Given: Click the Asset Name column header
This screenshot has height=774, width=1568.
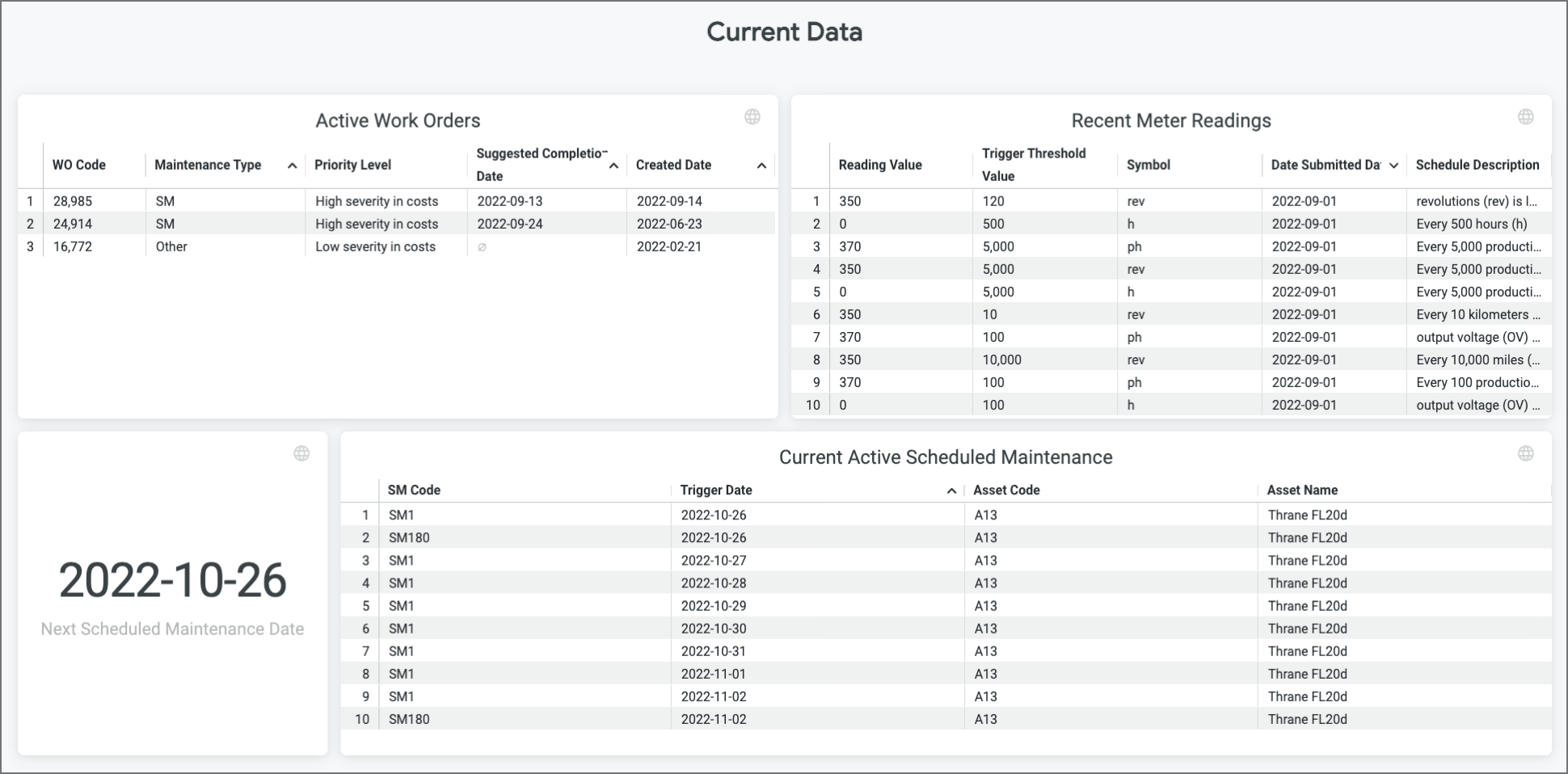Looking at the screenshot, I should pos(1302,490).
